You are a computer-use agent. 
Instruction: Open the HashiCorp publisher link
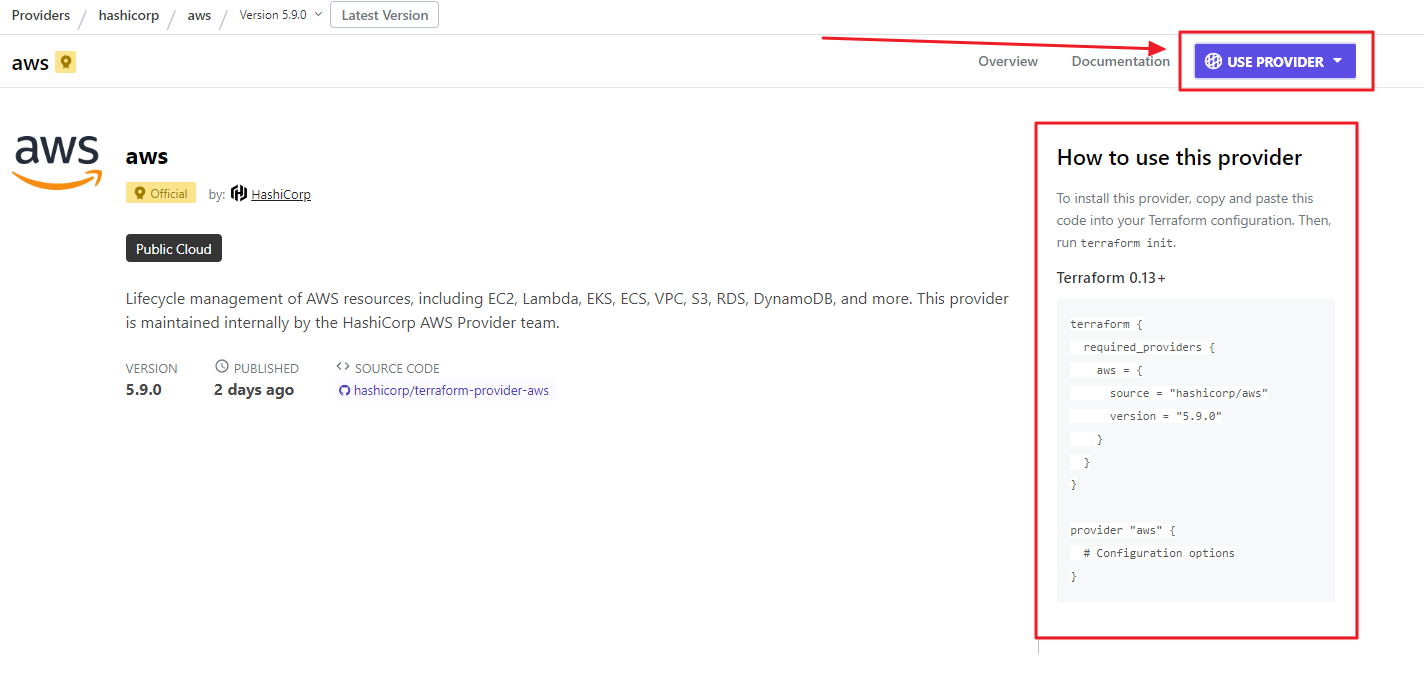(281, 194)
